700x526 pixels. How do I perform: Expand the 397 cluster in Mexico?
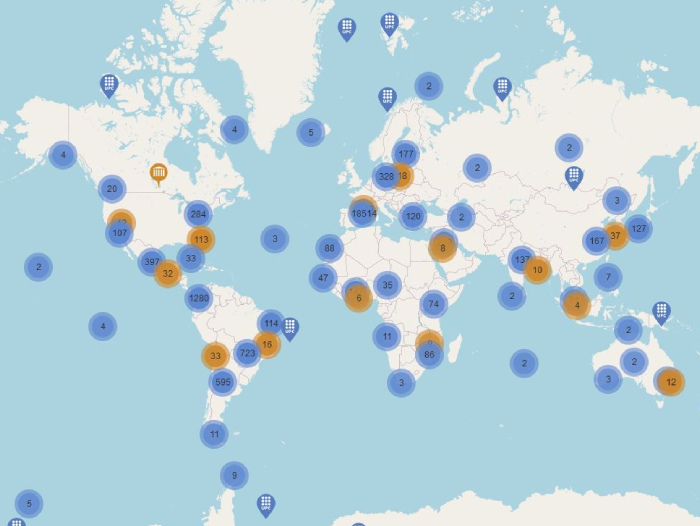(152, 263)
